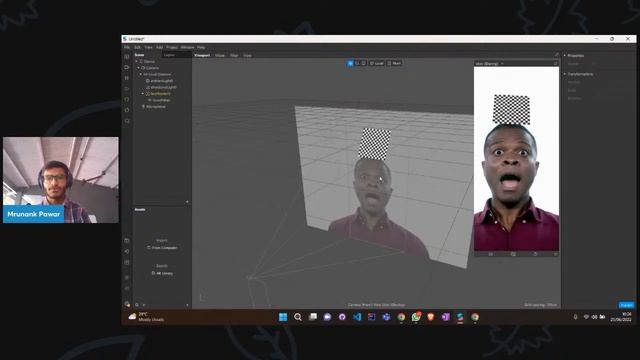Open the View dropdown in viewport bar
Image resolution: width=640 pixels, height=360 pixels.
(x=247, y=55)
